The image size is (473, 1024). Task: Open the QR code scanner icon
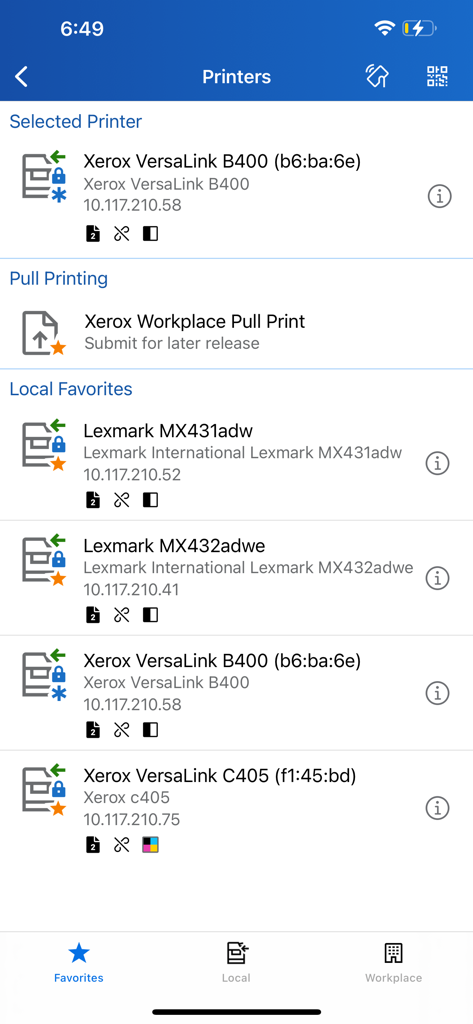pos(438,76)
